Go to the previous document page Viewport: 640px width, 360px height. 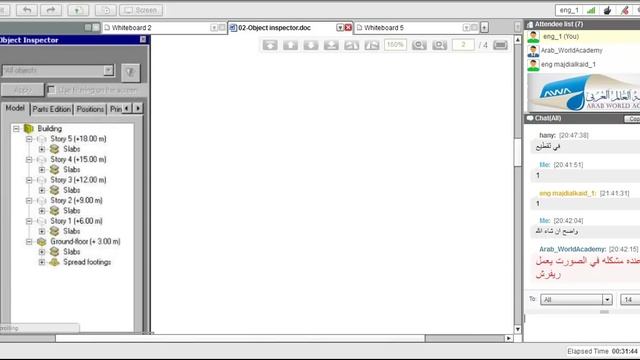(290, 45)
